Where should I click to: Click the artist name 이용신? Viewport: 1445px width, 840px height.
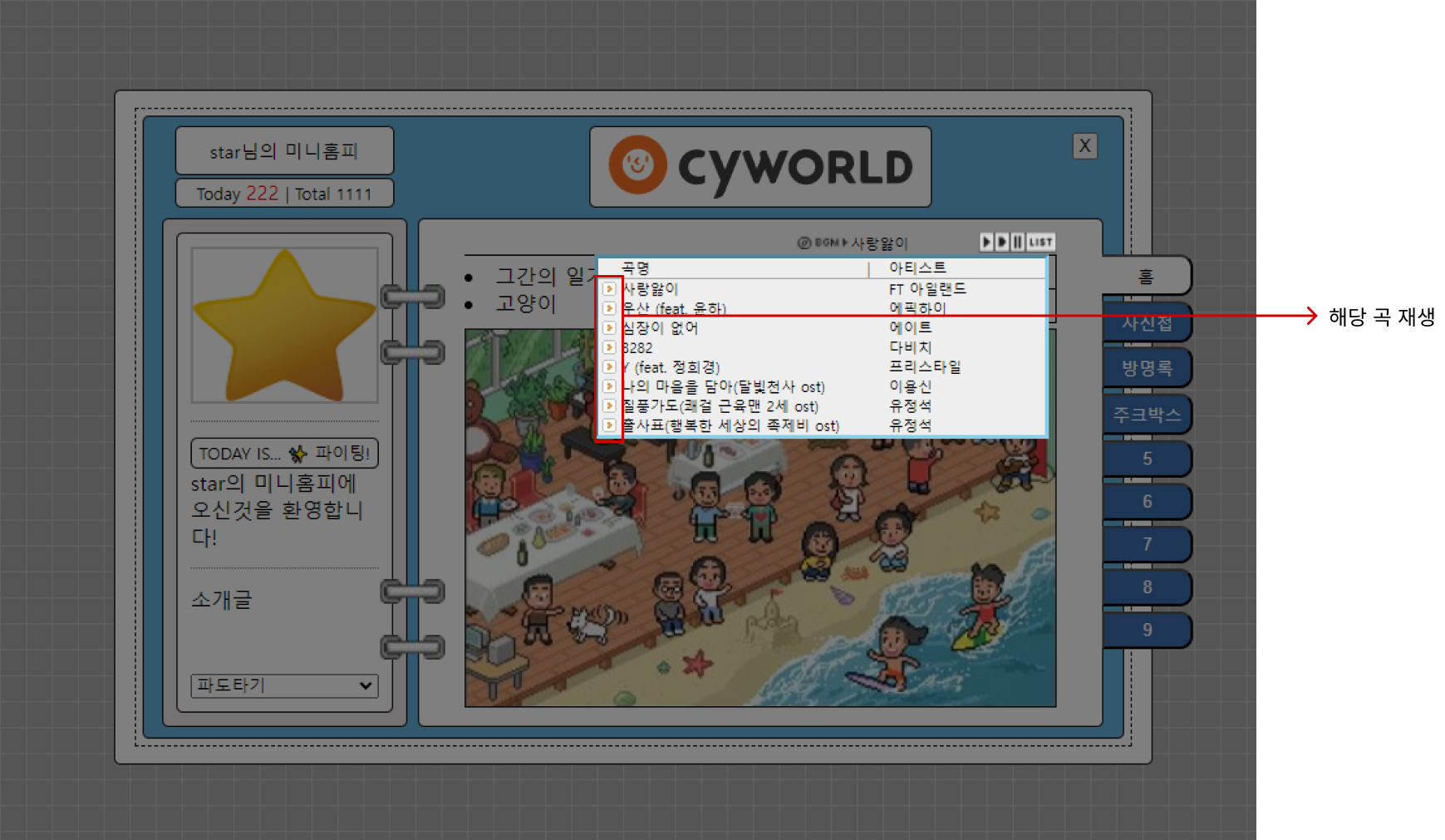pos(911,386)
